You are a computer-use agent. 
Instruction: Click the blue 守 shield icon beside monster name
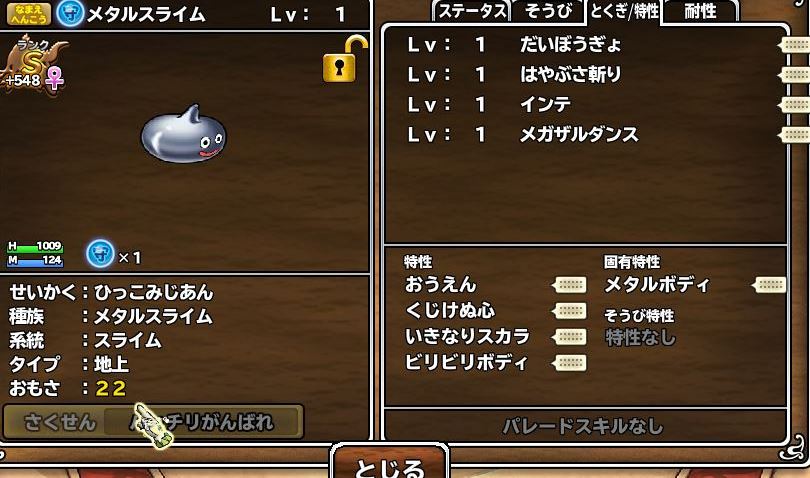pyautogui.click(x=70, y=13)
